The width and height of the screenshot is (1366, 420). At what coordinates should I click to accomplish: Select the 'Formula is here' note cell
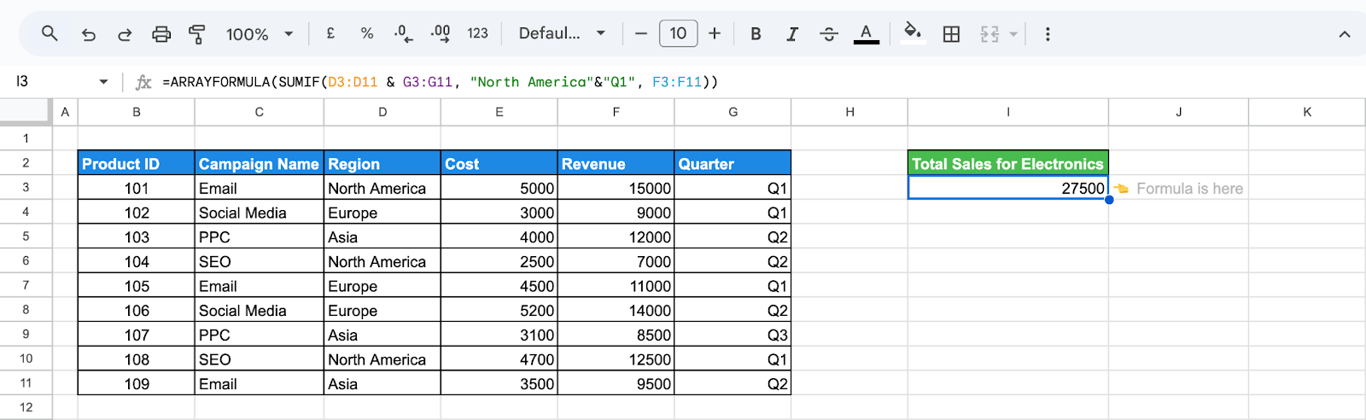[x=1178, y=188]
